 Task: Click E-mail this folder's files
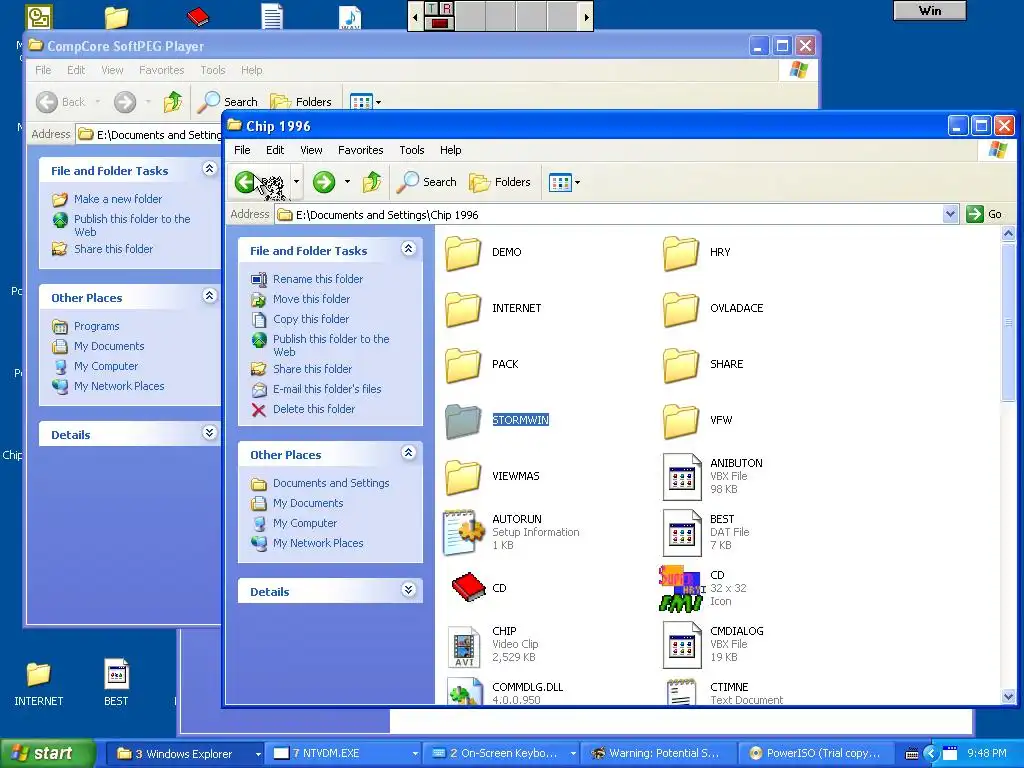click(327, 389)
